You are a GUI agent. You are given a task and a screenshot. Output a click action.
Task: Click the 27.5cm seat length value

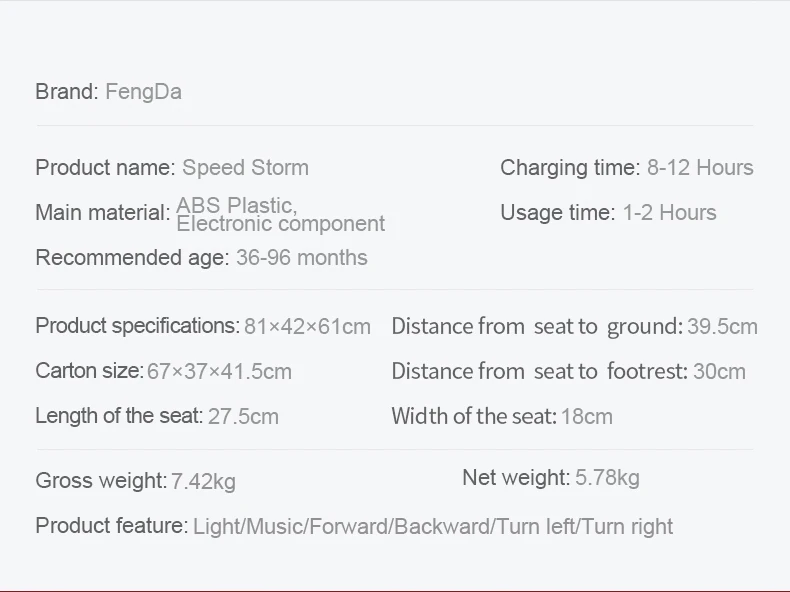click(x=243, y=417)
